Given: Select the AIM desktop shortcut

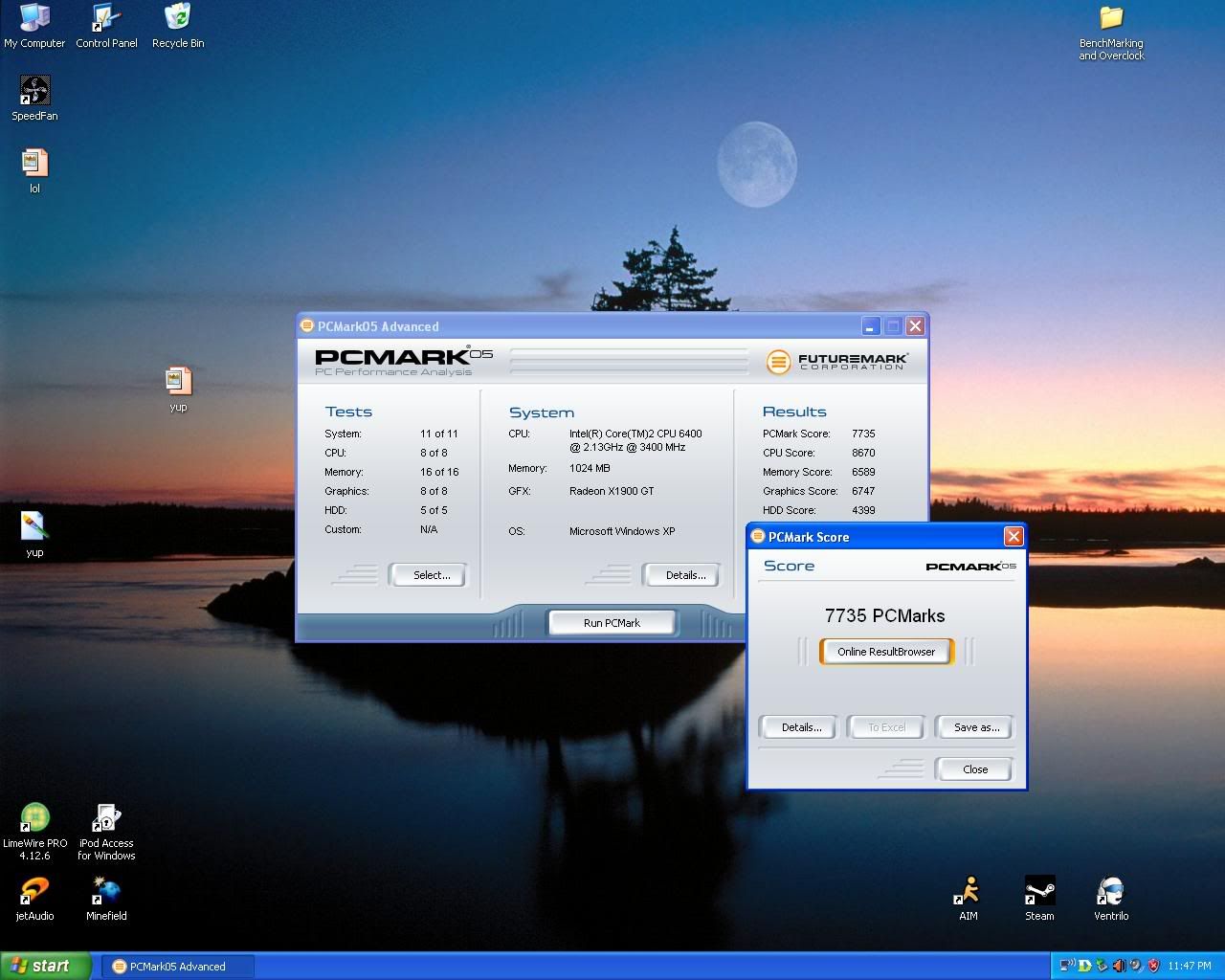Looking at the screenshot, I should point(969,899).
